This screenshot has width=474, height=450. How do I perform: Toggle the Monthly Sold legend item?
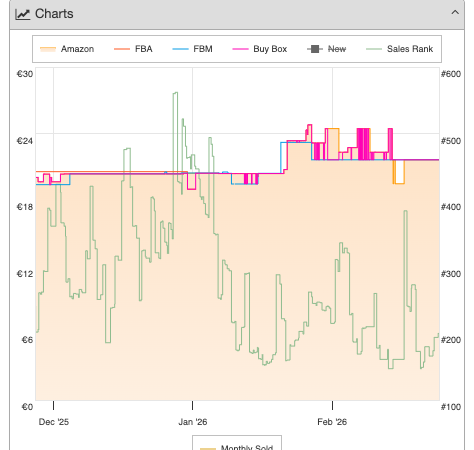(237, 447)
